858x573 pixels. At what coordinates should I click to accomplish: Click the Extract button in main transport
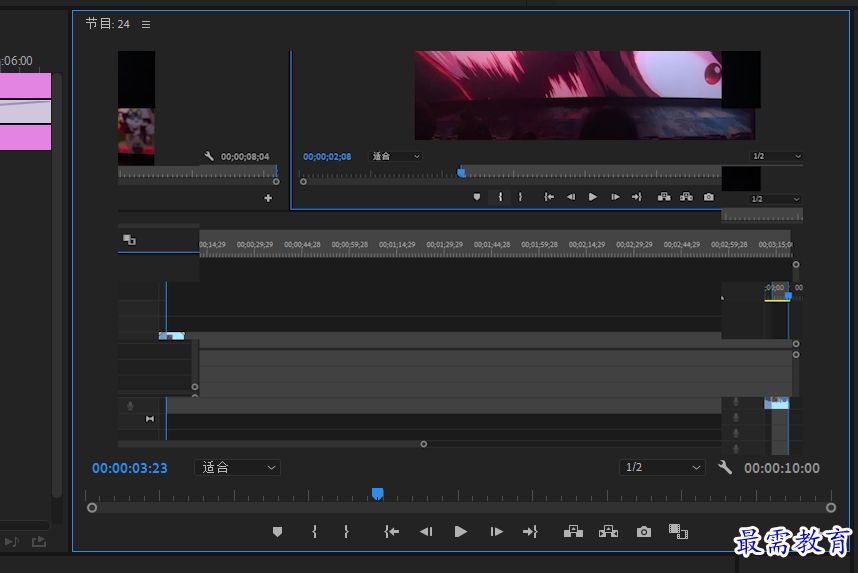tap(608, 531)
